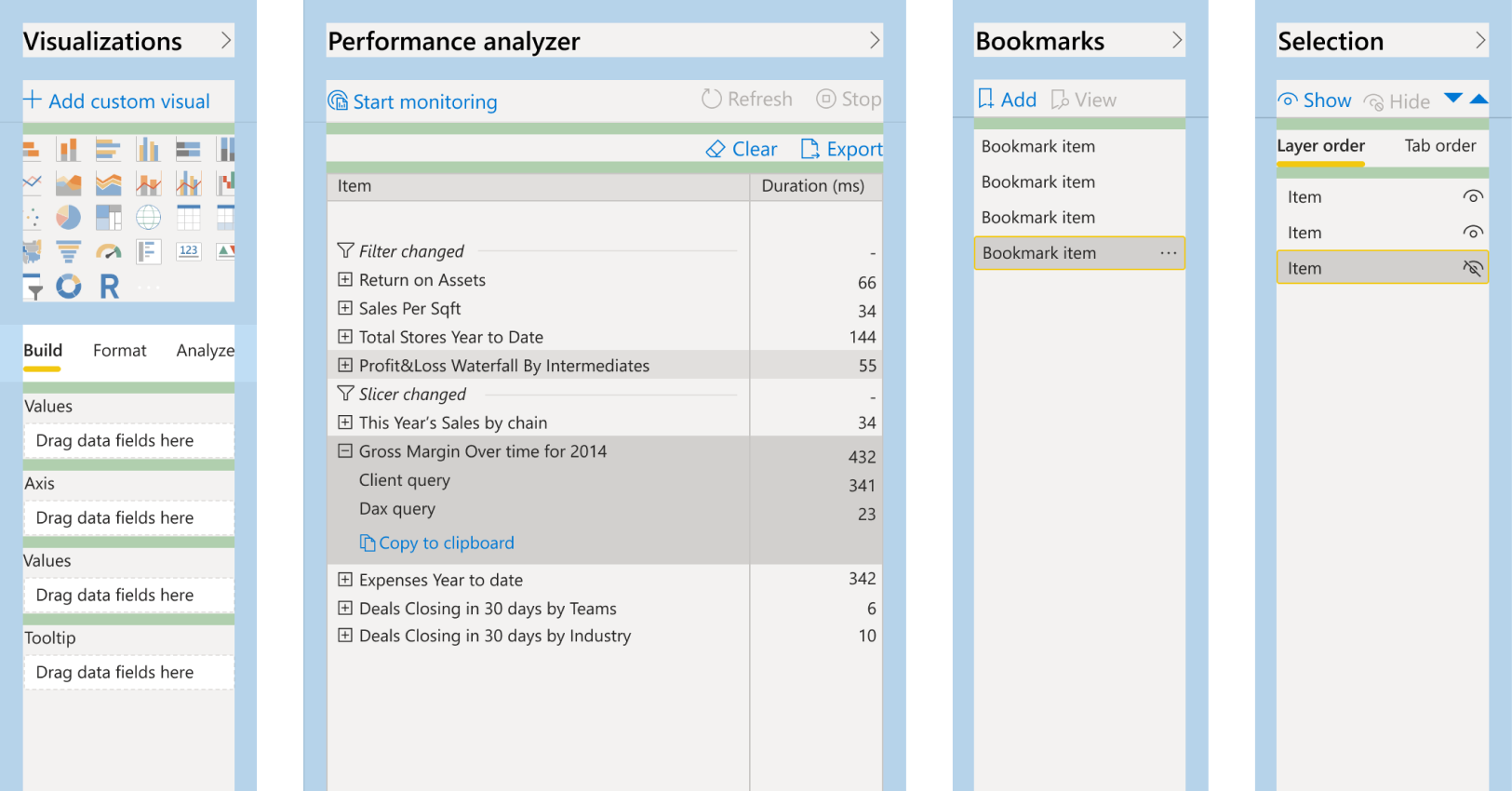Choose the gauge visual icon
Image resolution: width=1512 pixels, height=791 pixels.
[x=109, y=252]
